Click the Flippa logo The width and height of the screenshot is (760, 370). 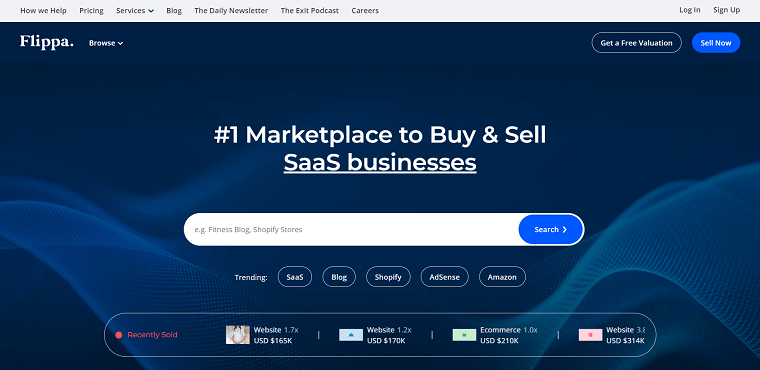pyautogui.click(x=47, y=42)
